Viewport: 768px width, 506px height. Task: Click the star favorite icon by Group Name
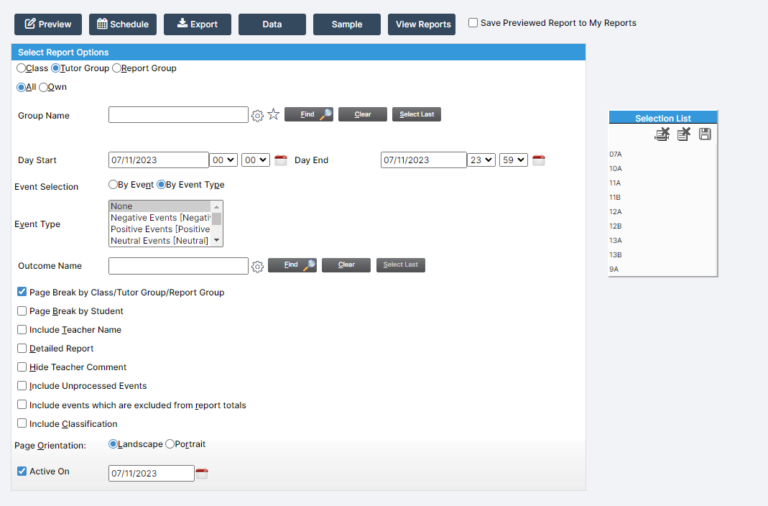[273, 115]
